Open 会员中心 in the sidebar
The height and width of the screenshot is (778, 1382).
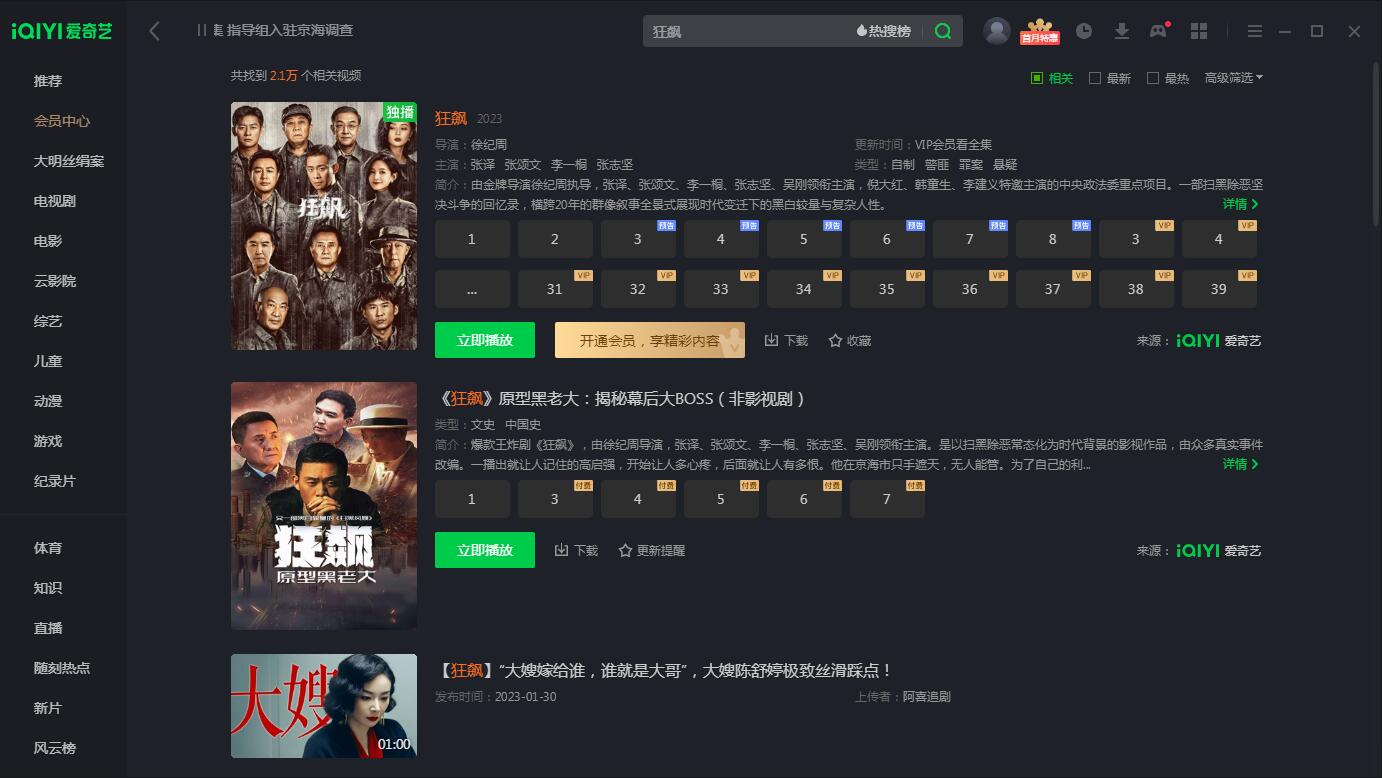pyautogui.click(x=62, y=121)
